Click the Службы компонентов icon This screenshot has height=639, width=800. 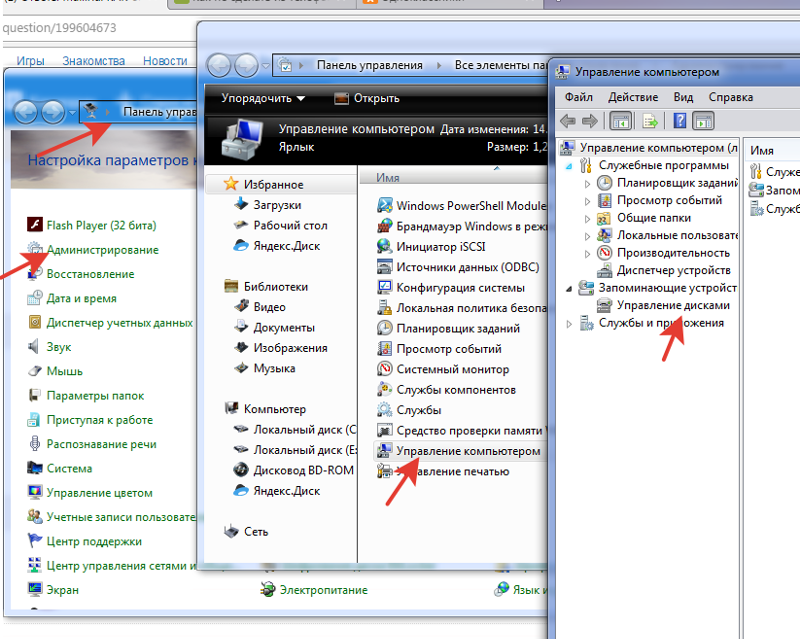point(385,390)
